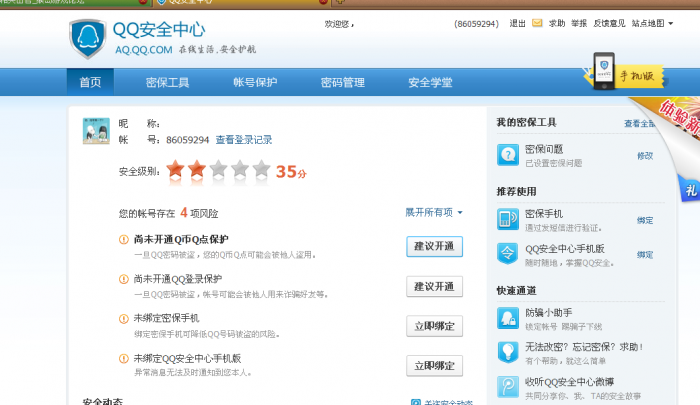Click 立即绑定 for 密保手机
Viewport: 700px width, 405px height.
click(x=434, y=326)
